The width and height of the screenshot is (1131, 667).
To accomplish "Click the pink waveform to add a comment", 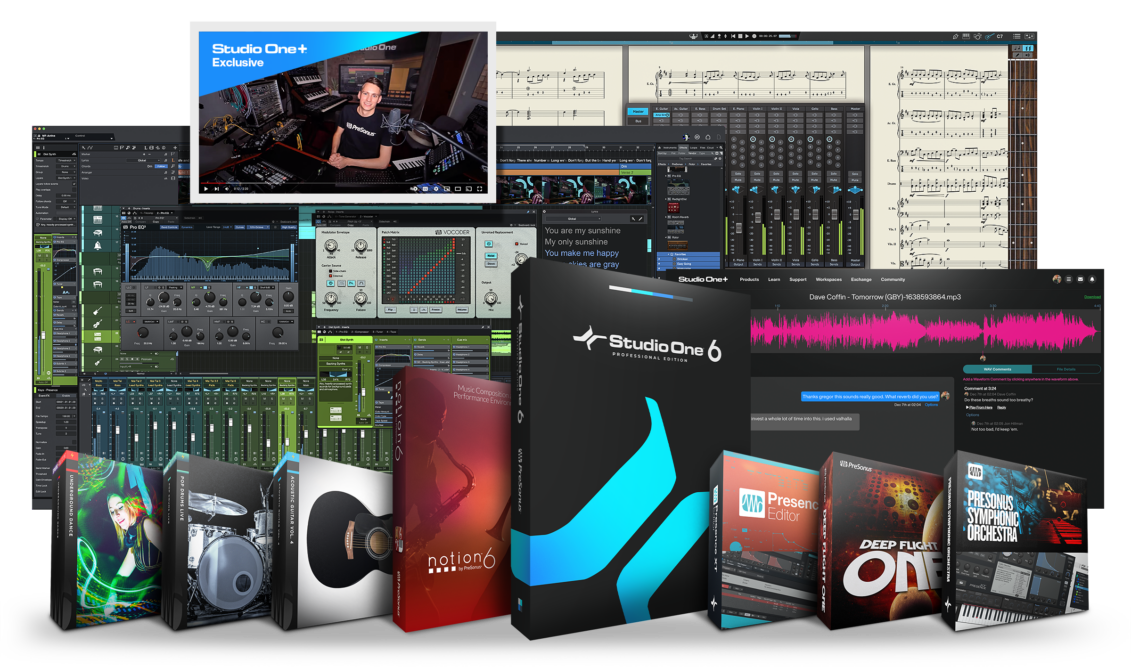I will point(924,331).
